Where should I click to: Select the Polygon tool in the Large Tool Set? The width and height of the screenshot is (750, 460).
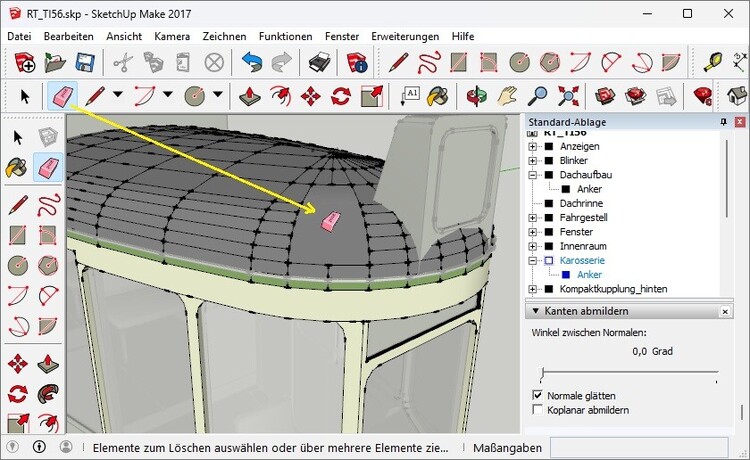click(48, 265)
